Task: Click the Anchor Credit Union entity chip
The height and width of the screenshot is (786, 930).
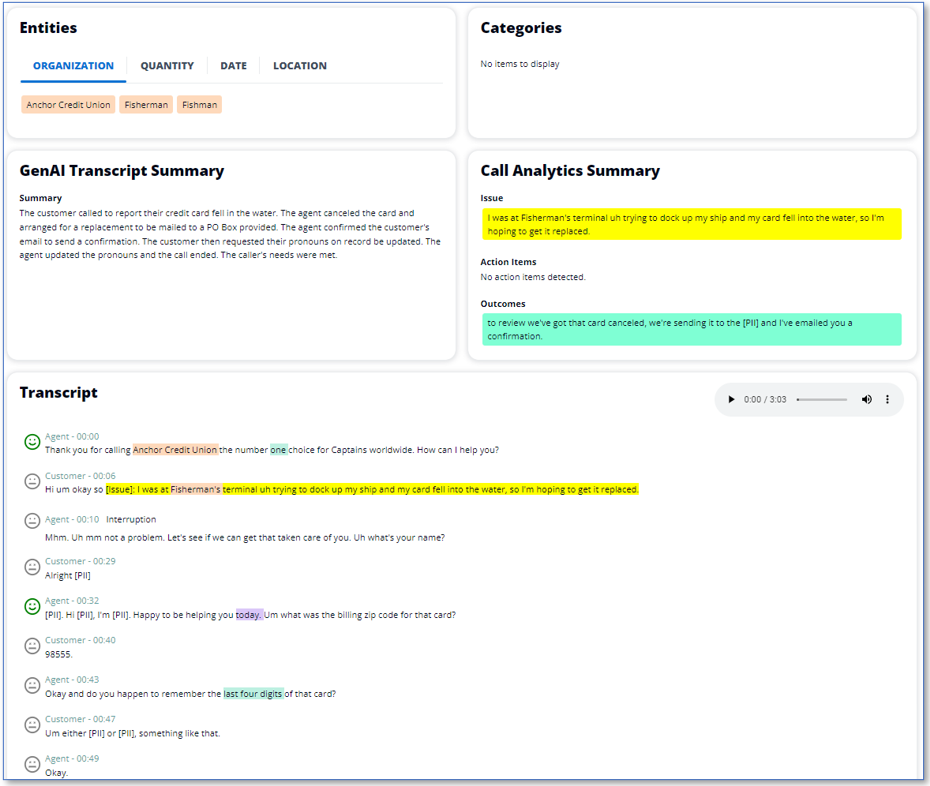Action: click(x=67, y=104)
